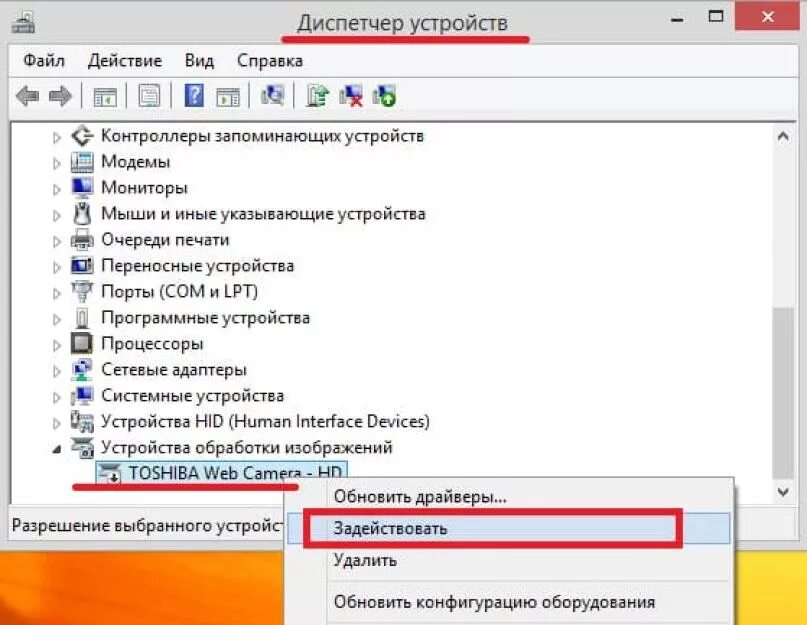
Task: Click the Сетевые адаптеры category icon
Action: 82,369
